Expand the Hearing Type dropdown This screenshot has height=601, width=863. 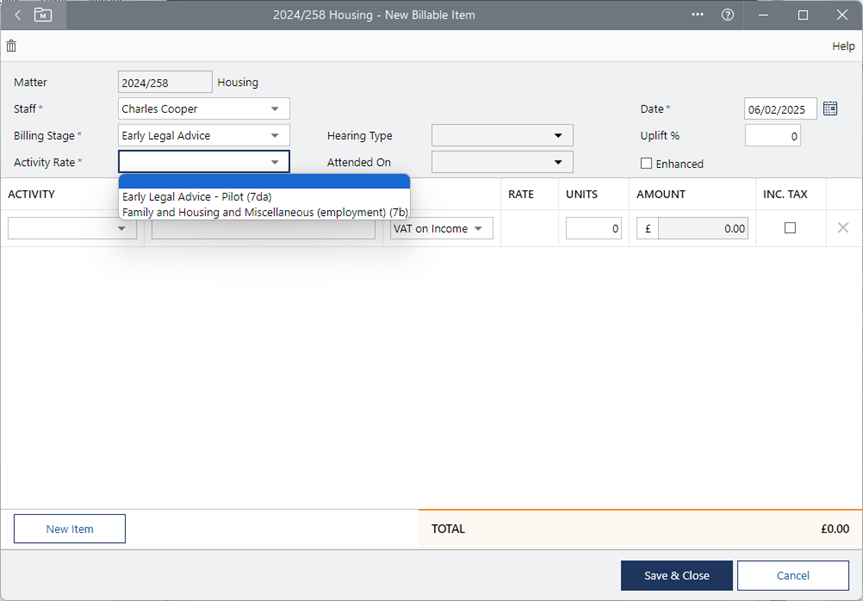[x=558, y=136]
